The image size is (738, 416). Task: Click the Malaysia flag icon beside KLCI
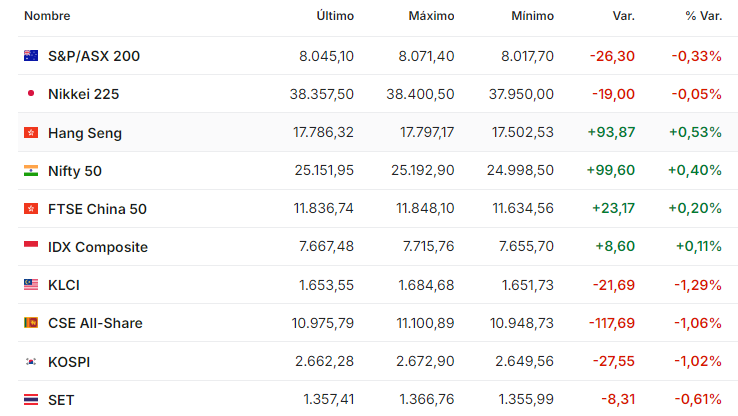click(31, 284)
